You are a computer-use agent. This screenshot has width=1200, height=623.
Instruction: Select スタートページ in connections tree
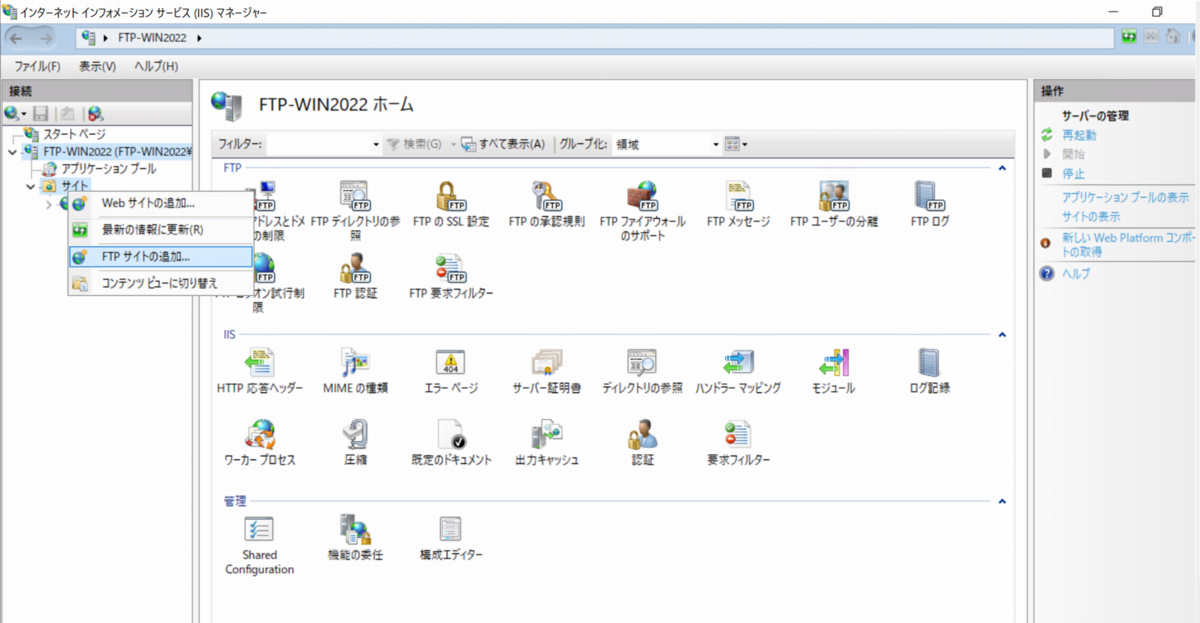pyautogui.click(x=73, y=134)
